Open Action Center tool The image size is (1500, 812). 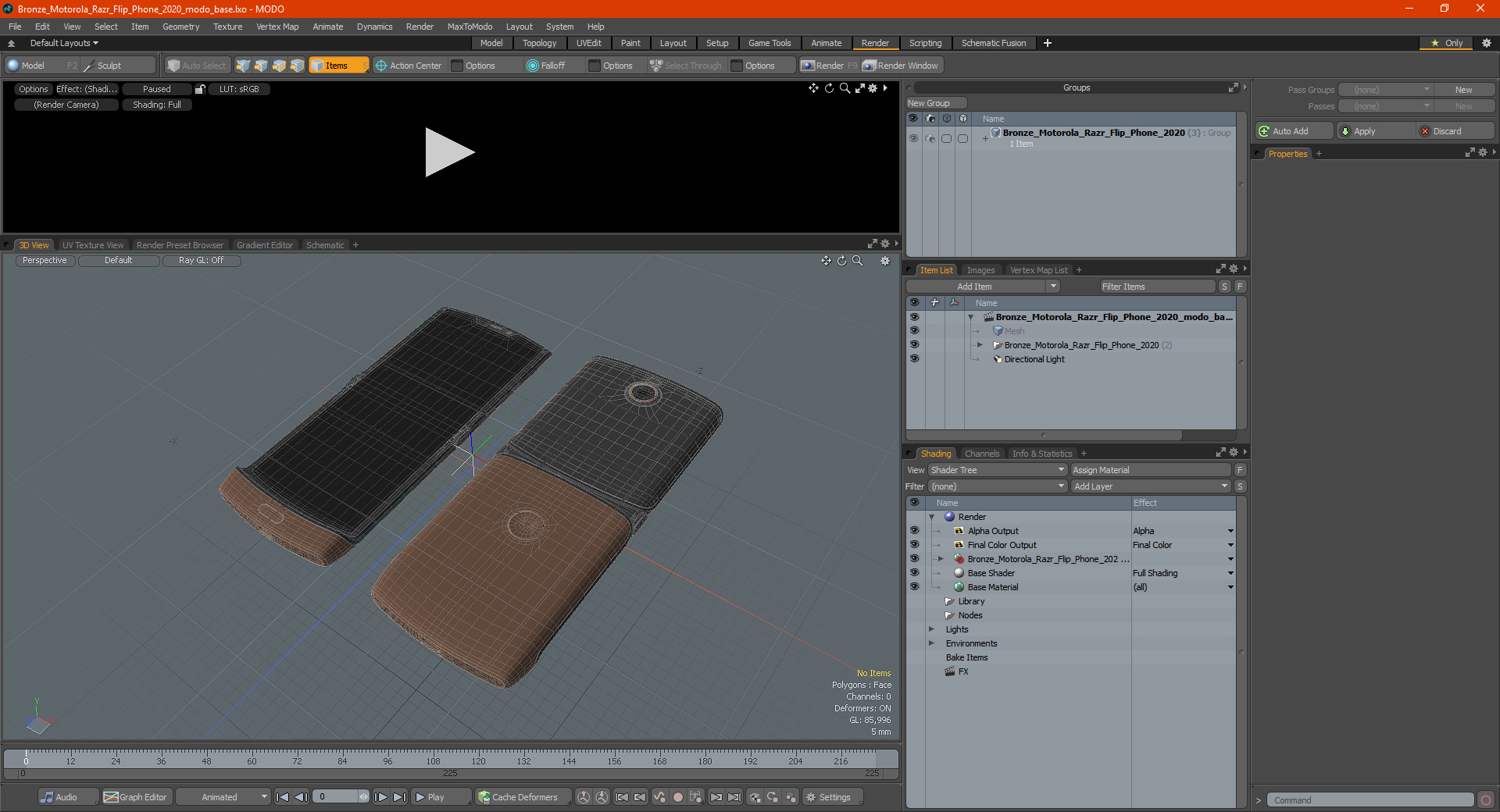click(409, 66)
